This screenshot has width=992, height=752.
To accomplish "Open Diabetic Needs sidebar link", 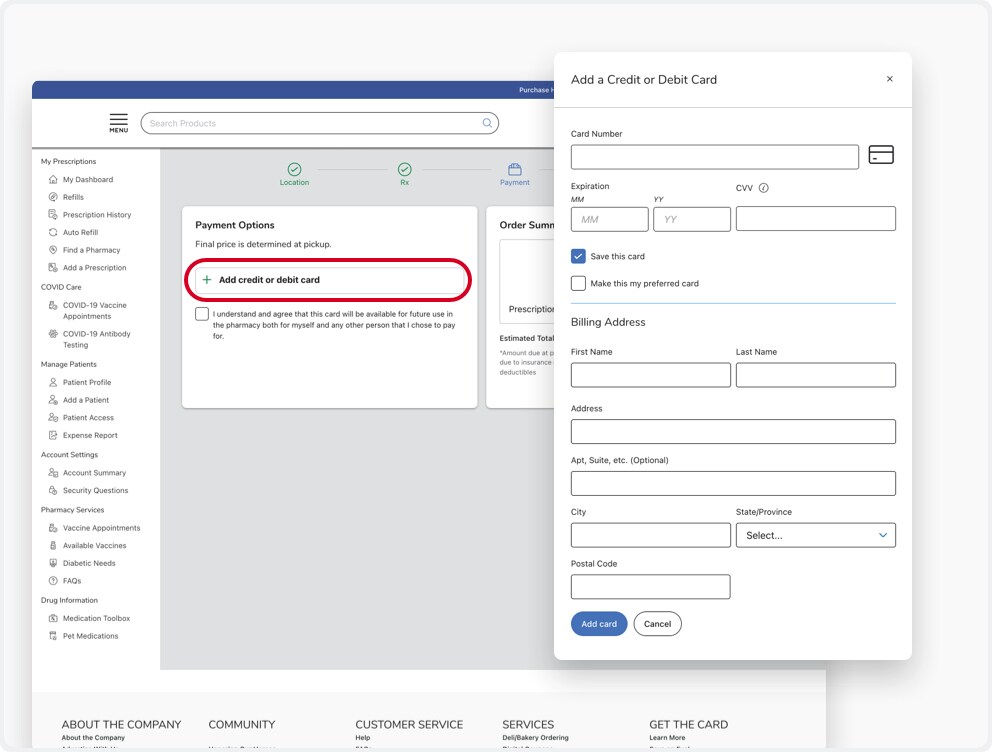I will pos(89,564).
